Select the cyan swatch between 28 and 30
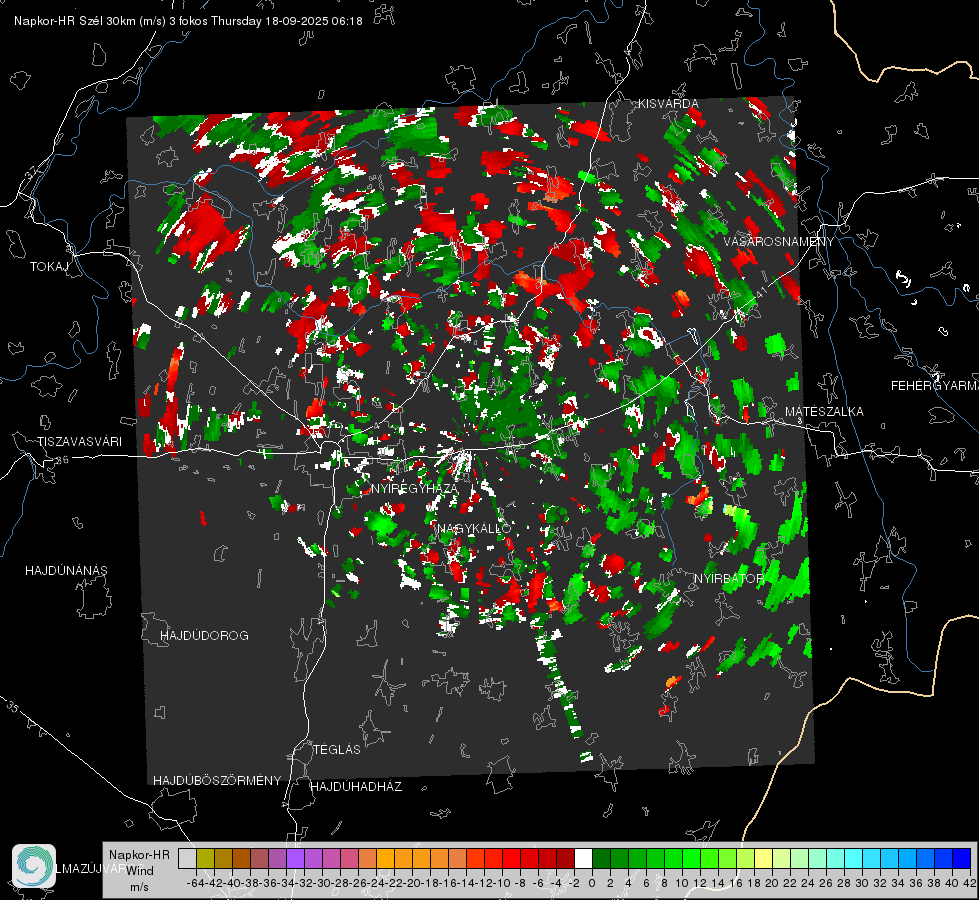The image size is (979, 900). tap(854, 859)
